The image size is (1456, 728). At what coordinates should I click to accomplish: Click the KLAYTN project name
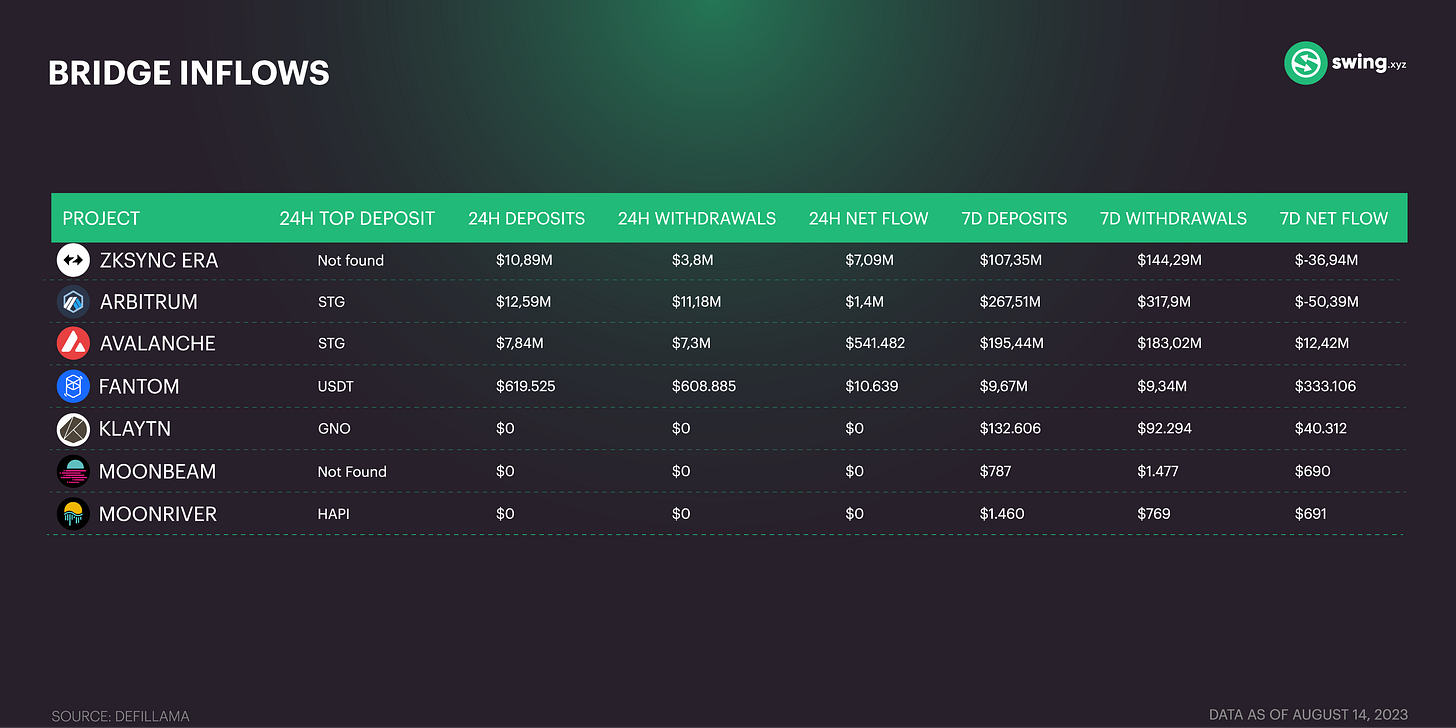[x=135, y=429]
